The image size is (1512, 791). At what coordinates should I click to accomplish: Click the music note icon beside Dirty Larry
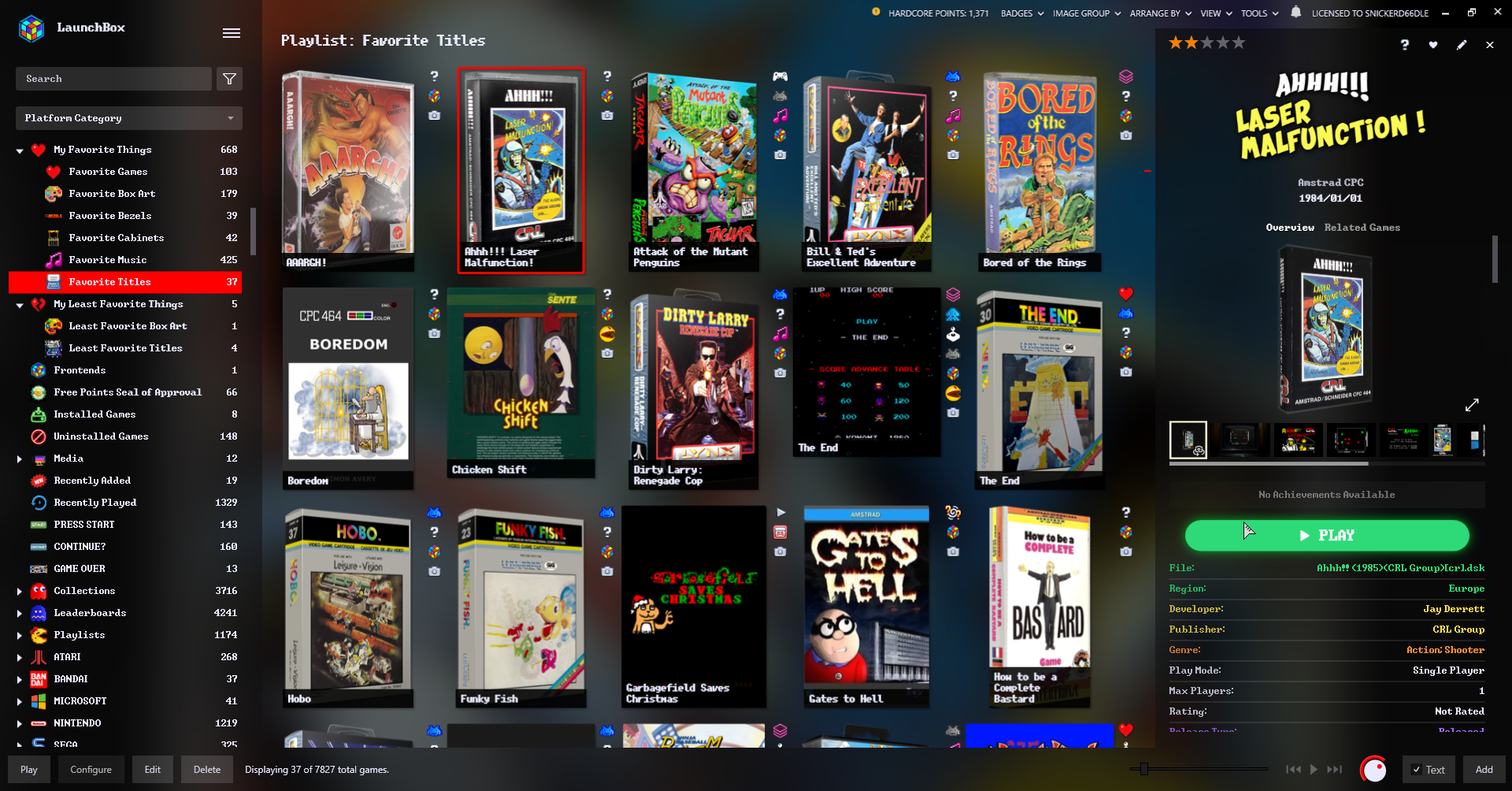(x=780, y=334)
